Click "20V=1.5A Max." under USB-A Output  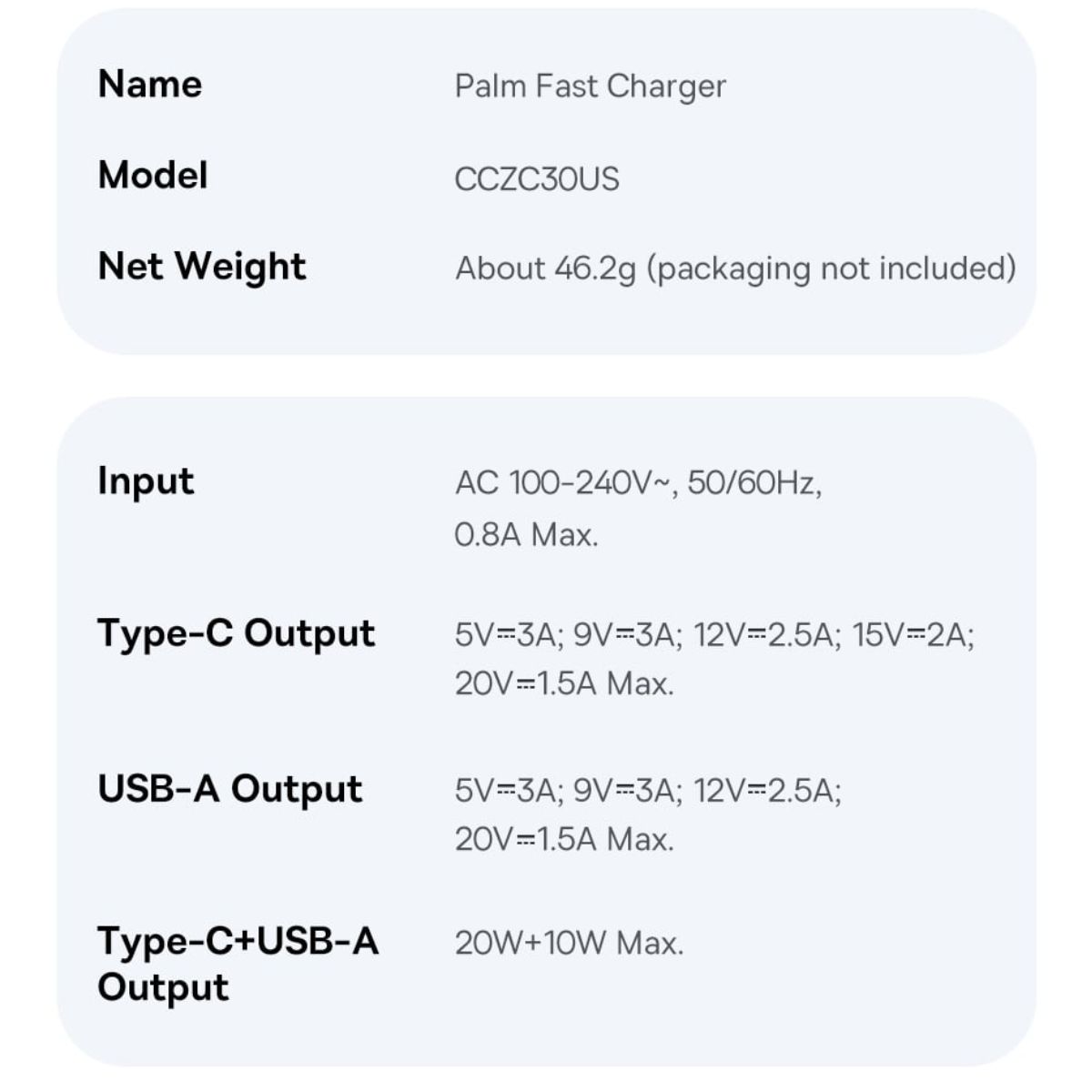564,839
